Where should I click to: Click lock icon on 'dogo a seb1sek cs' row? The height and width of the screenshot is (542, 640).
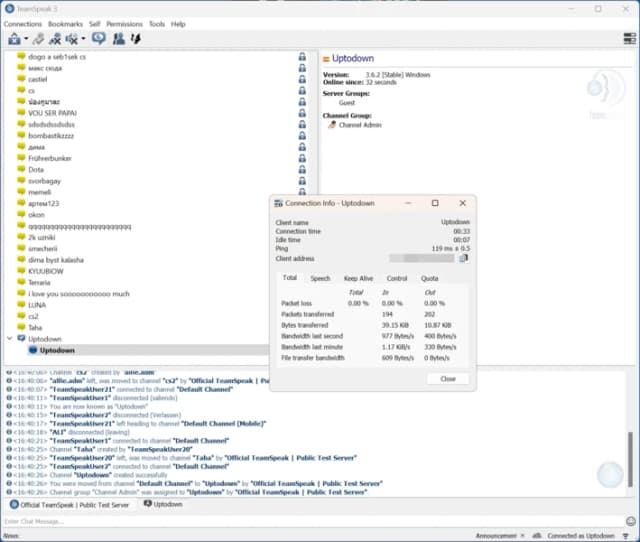coord(302,57)
